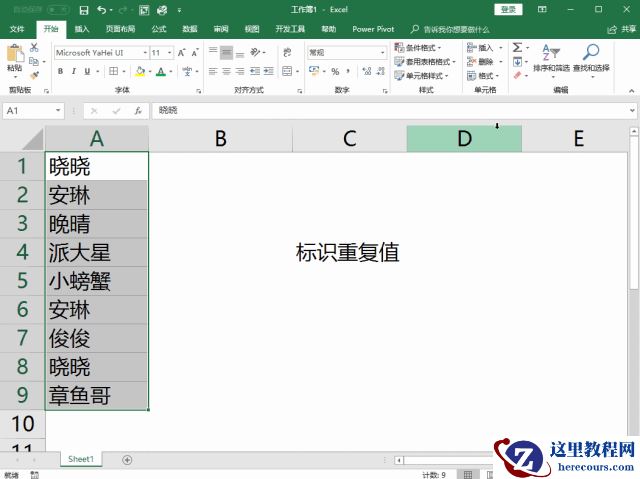The height and width of the screenshot is (479, 640).
Task: Expand the 条件格式 conditional formatting menu
Action: [418, 47]
